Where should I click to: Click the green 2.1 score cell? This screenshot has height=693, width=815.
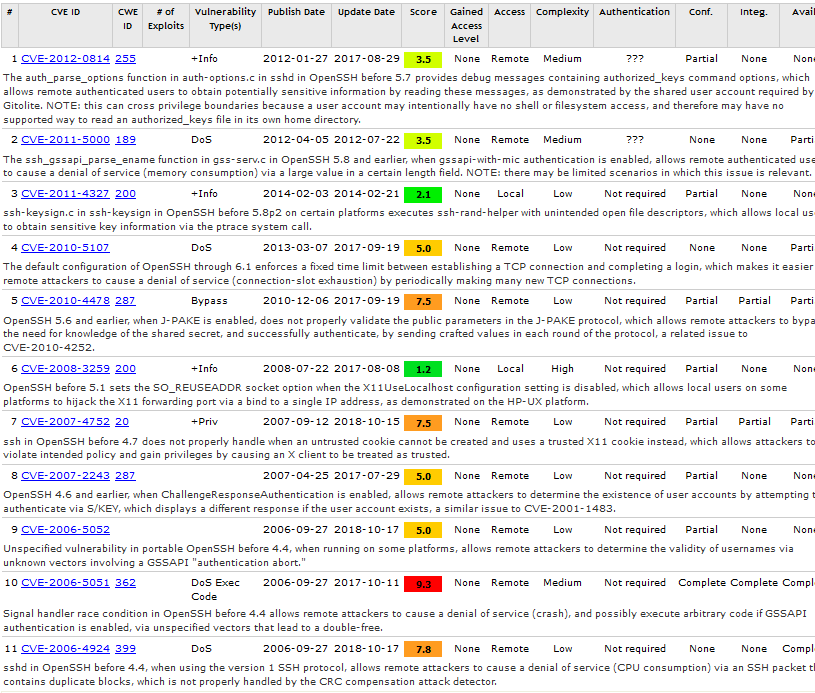click(x=423, y=195)
